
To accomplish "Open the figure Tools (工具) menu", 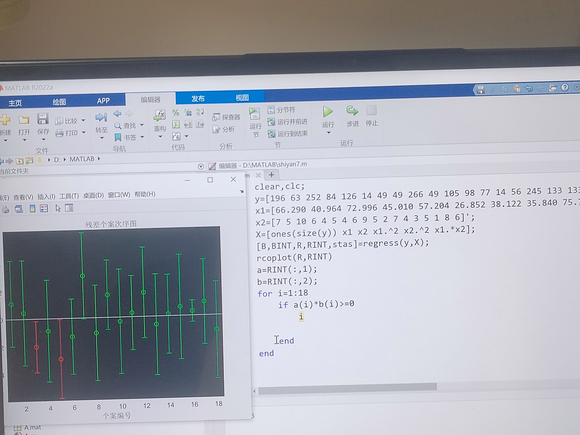I will (x=69, y=196).
